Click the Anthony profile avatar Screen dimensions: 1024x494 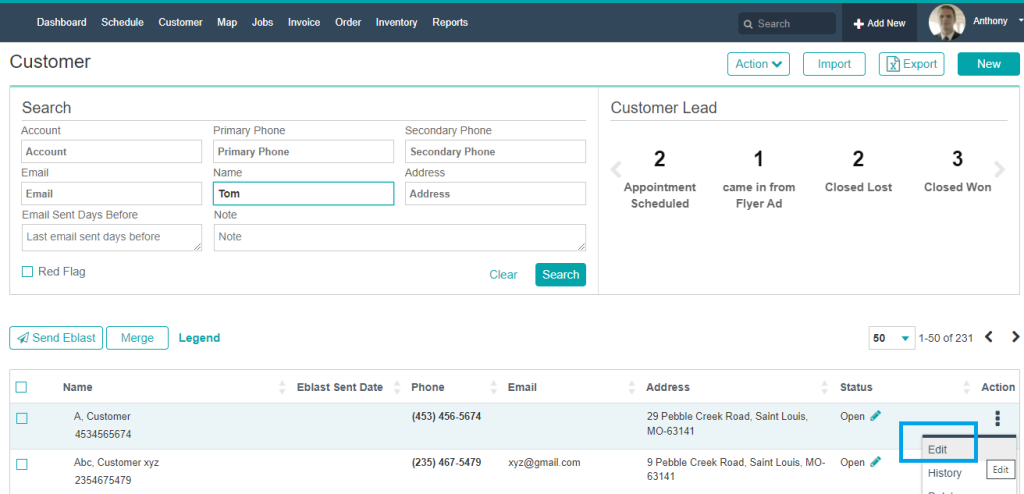tap(946, 22)
